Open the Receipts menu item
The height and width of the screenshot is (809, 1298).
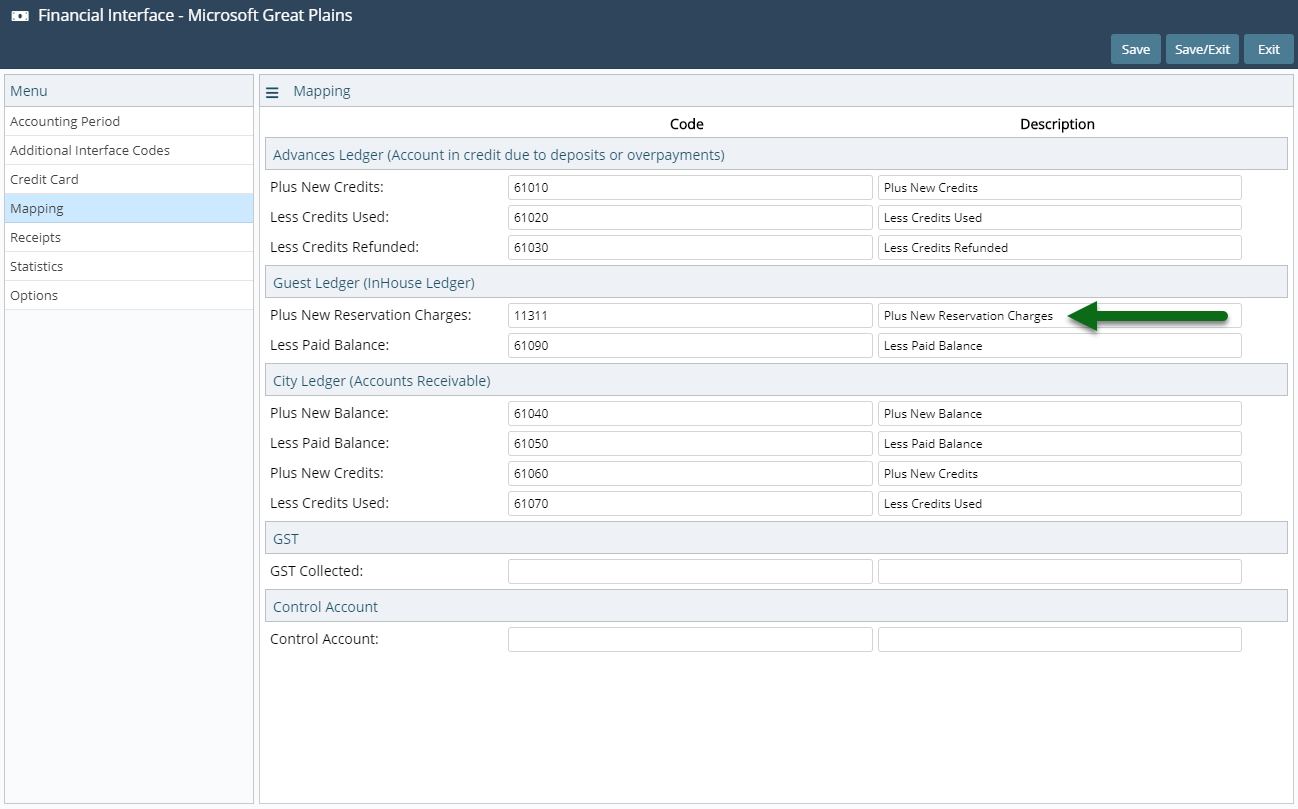pos(129,237)
